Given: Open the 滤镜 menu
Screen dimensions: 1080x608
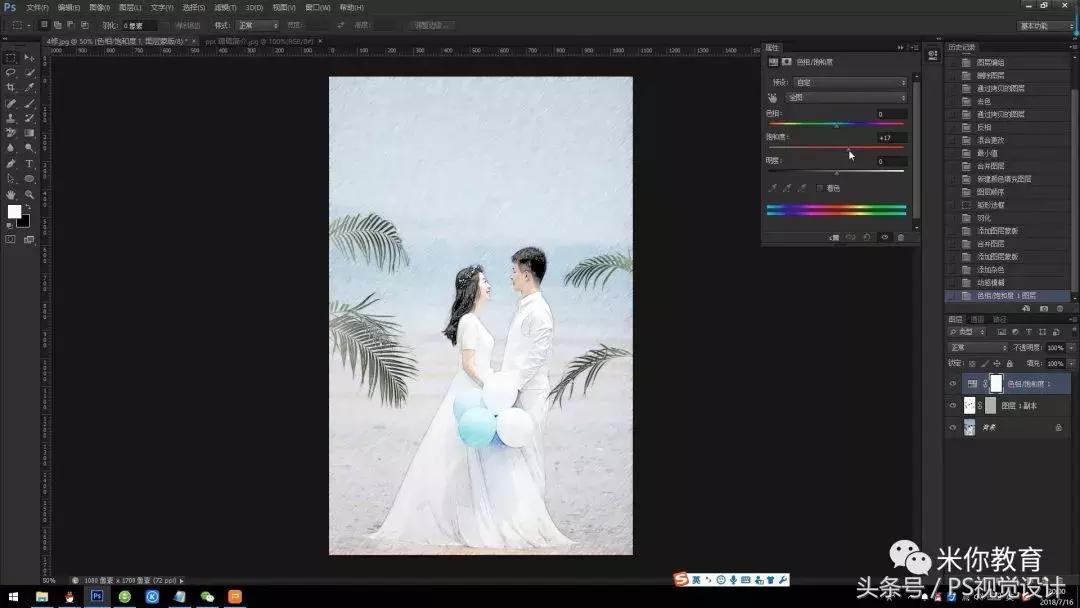Looking at the screenshot, I should pyautogui.click(x=222, y=7).
